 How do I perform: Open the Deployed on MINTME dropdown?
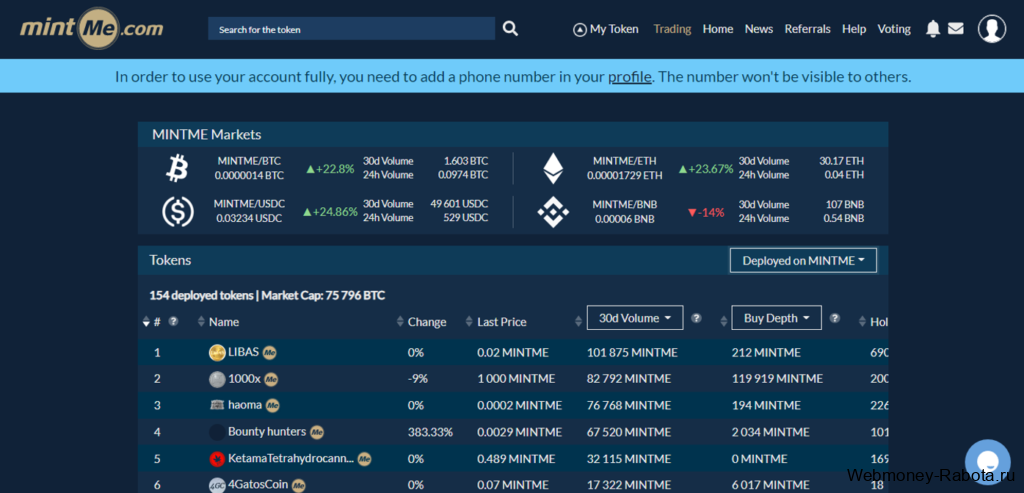click(x=803, y=261)
